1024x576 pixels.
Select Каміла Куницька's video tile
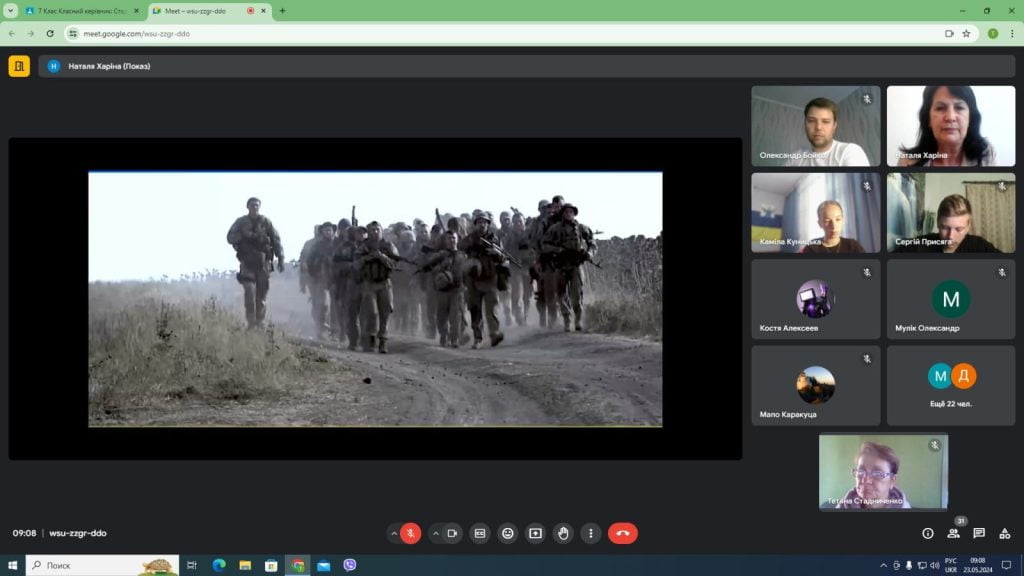[x=816, y=213]
